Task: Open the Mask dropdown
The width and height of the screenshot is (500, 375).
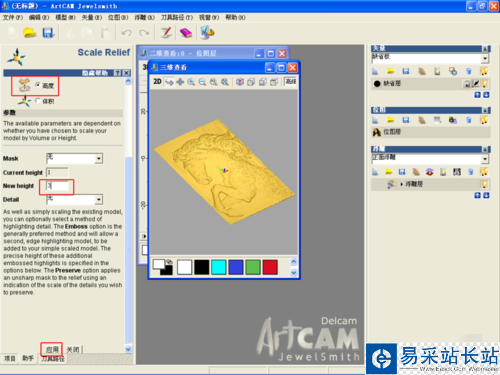Action: coord(99,159)
